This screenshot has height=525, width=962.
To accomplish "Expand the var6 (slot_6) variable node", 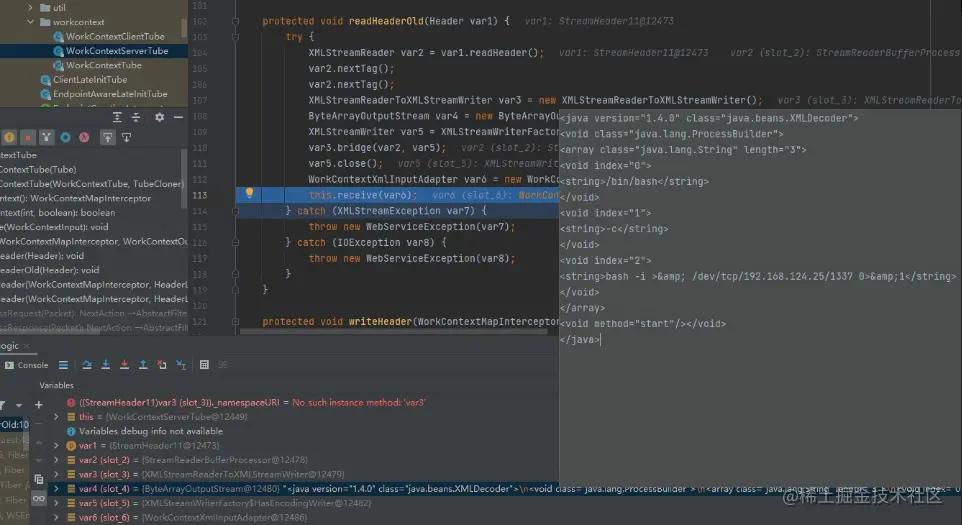I will click(56, 517).
